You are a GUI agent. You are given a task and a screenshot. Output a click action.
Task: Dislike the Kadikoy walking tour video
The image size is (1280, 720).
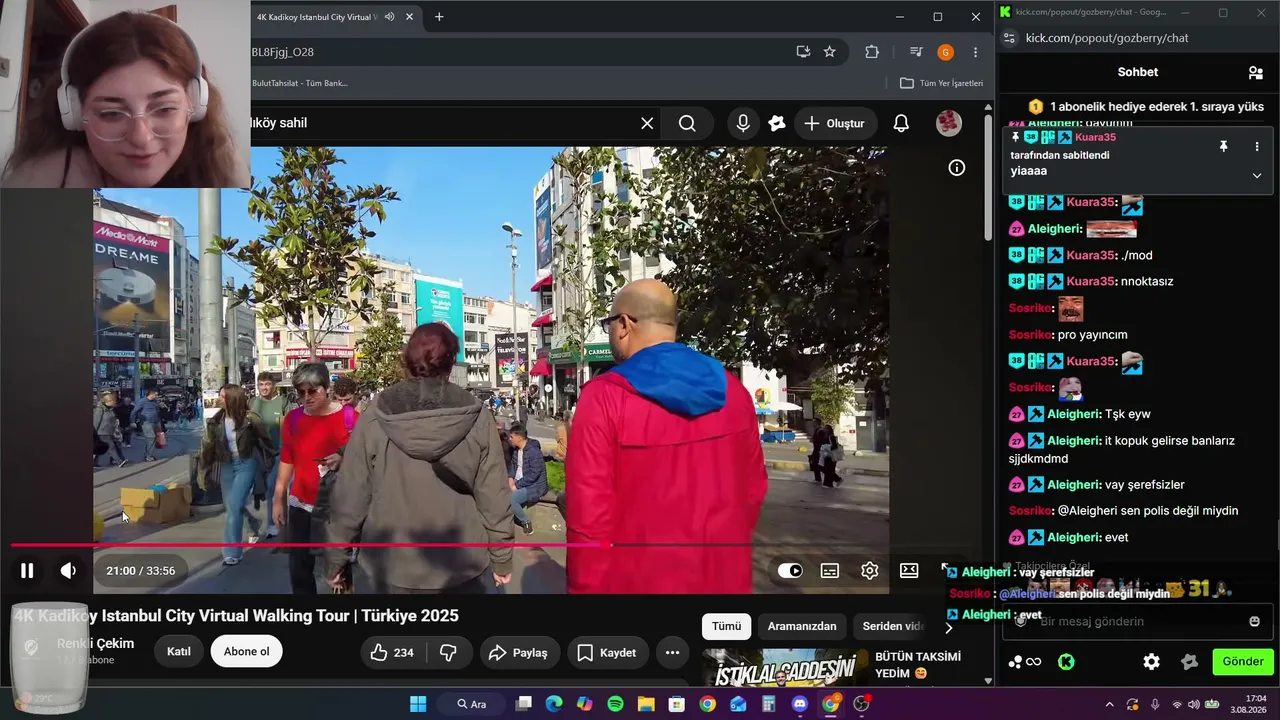click(x=448, y=653)
